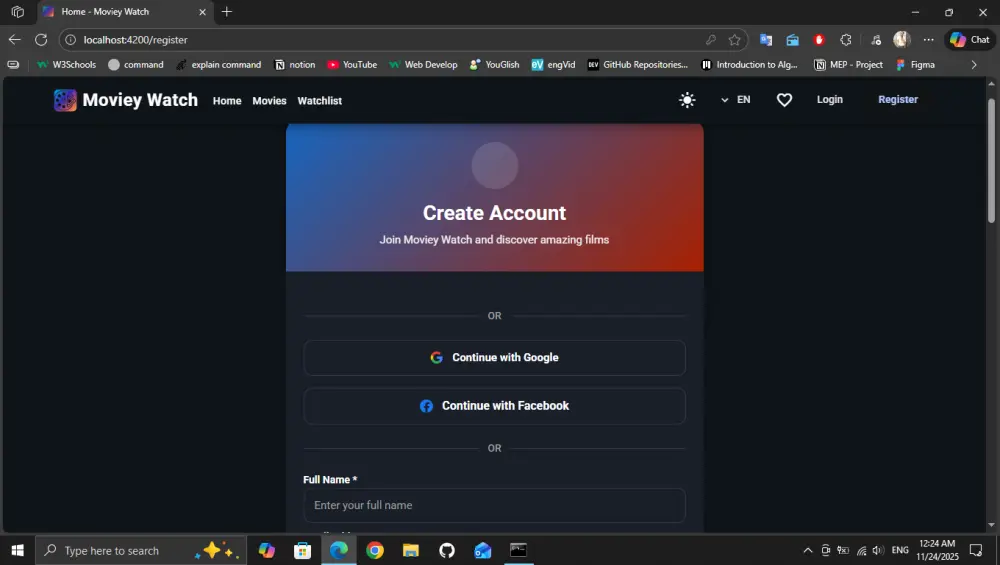
Task: Add page to favorites star icon
Action: pos(735,40)
